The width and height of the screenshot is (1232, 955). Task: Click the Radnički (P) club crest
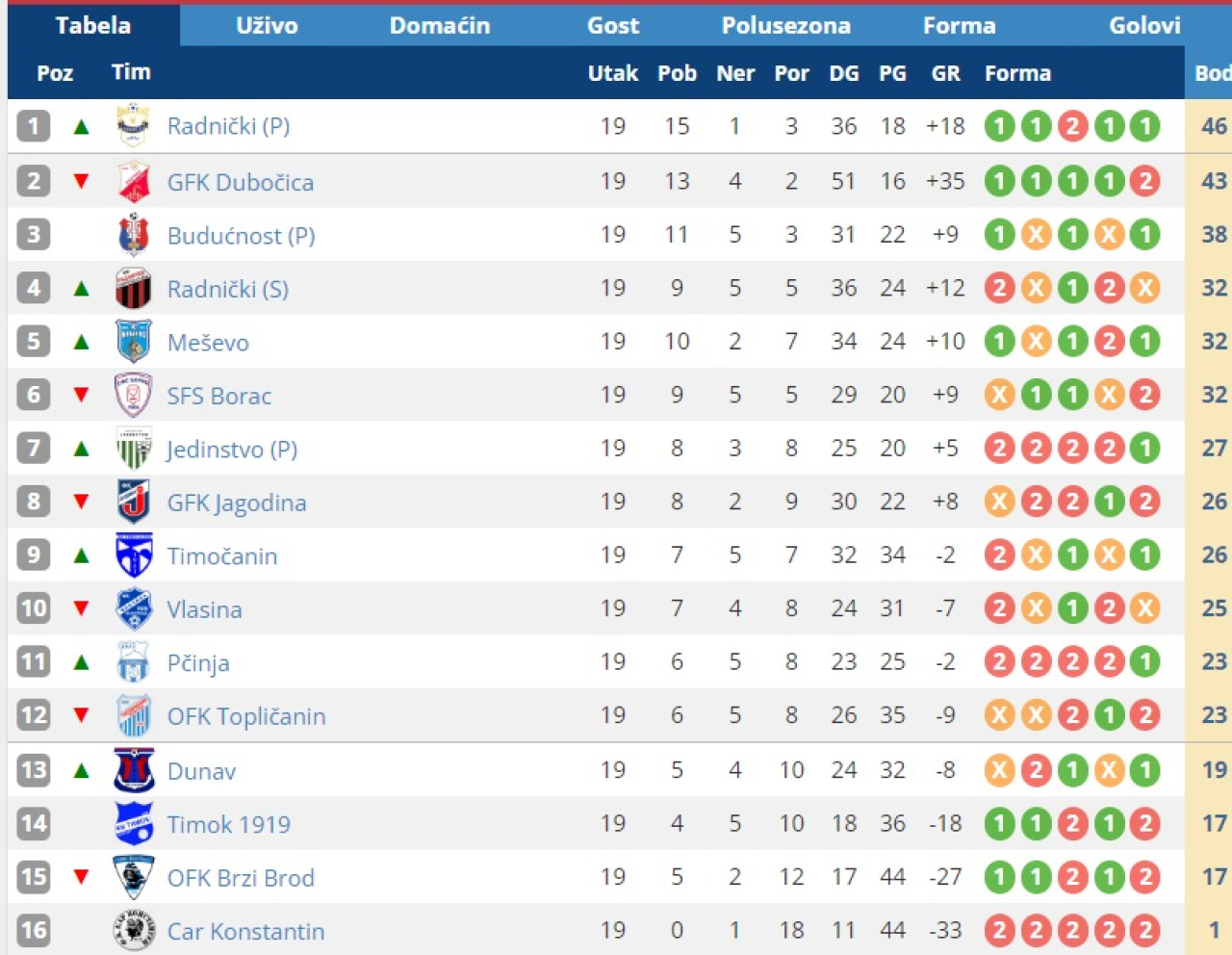pyautogui.click(x=133, y=126)
